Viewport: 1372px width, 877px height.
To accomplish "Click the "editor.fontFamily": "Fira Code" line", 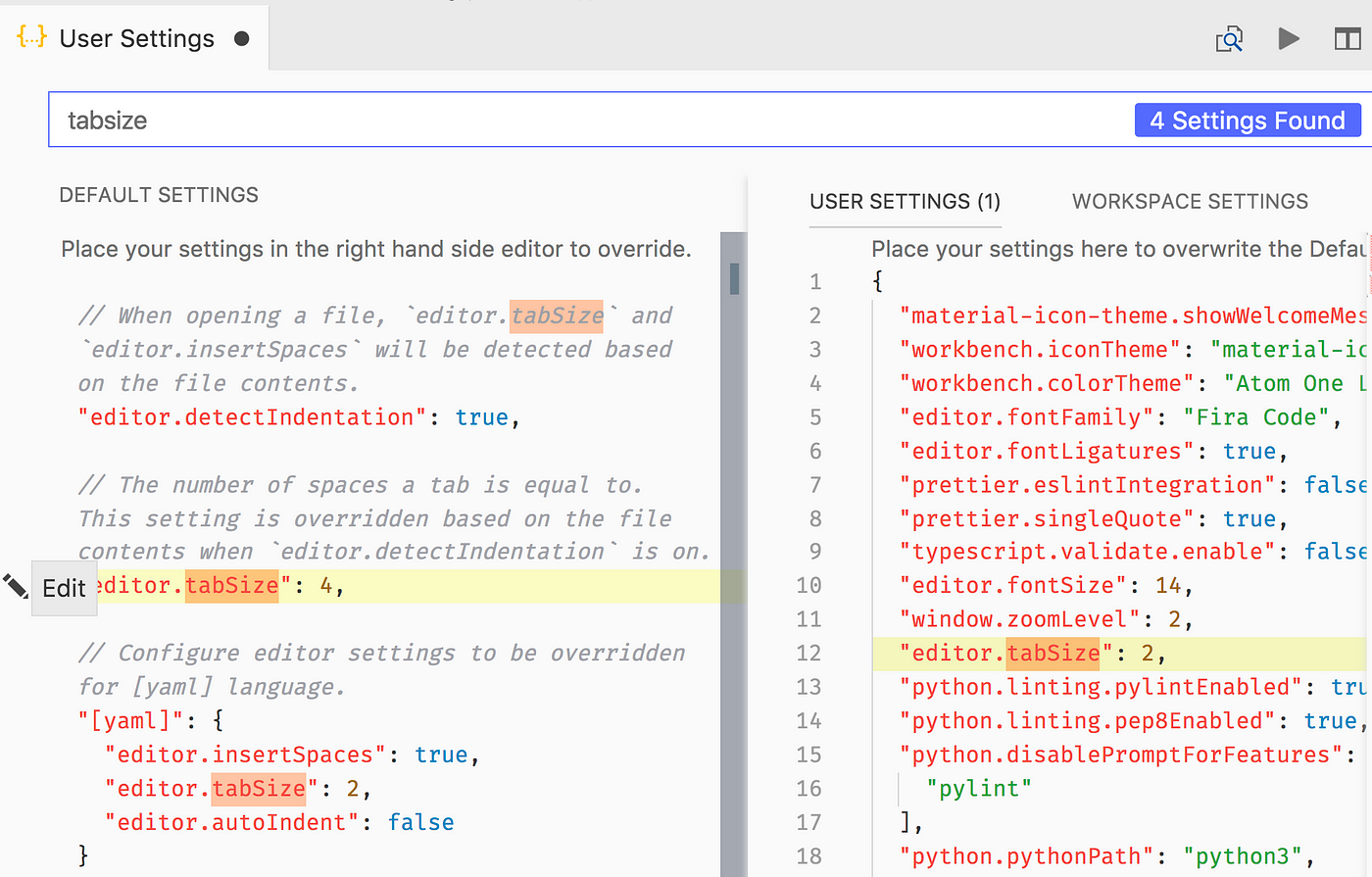I will (x=1120, y=417).
